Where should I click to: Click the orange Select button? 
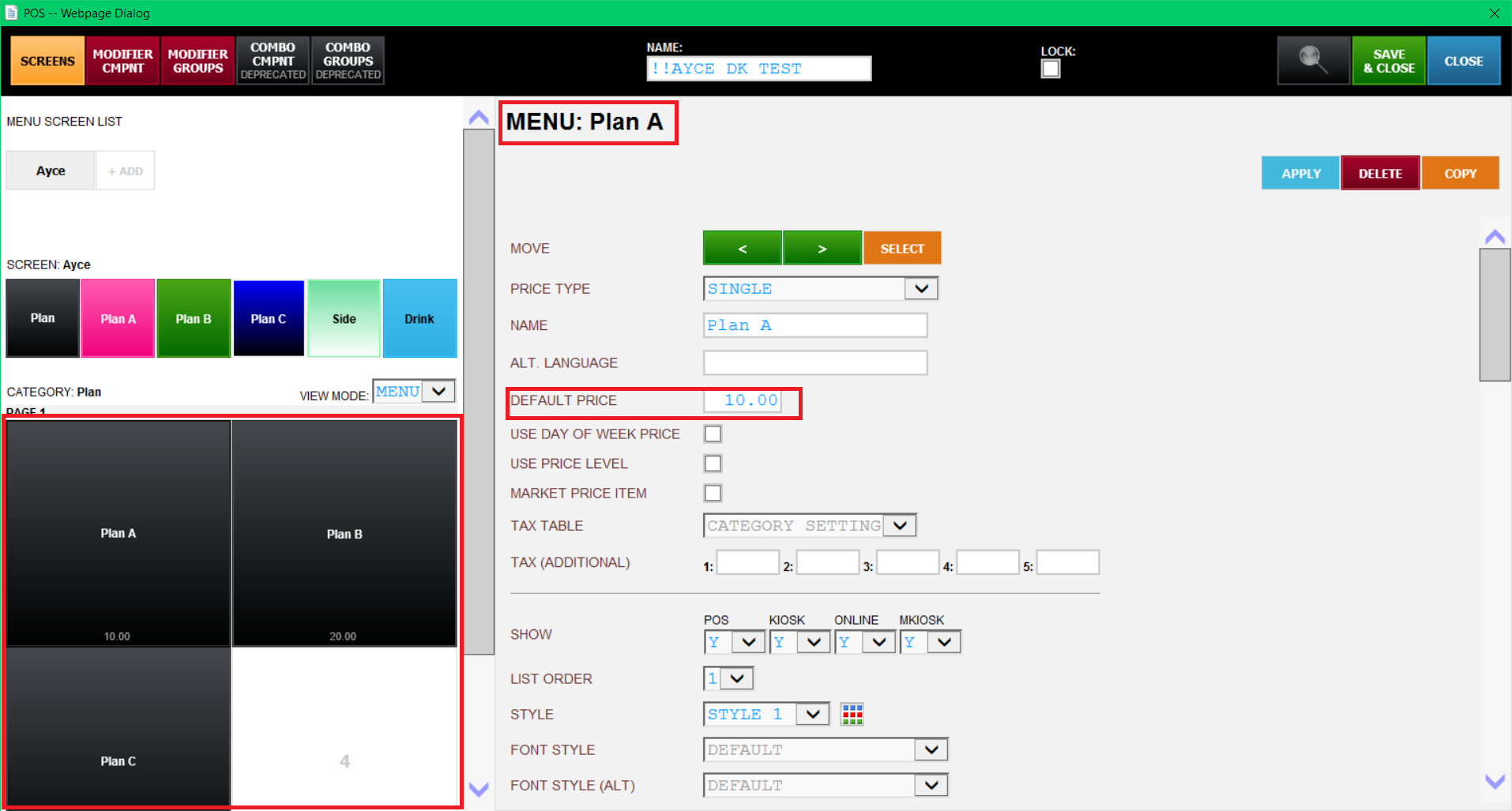pos(902,248)
